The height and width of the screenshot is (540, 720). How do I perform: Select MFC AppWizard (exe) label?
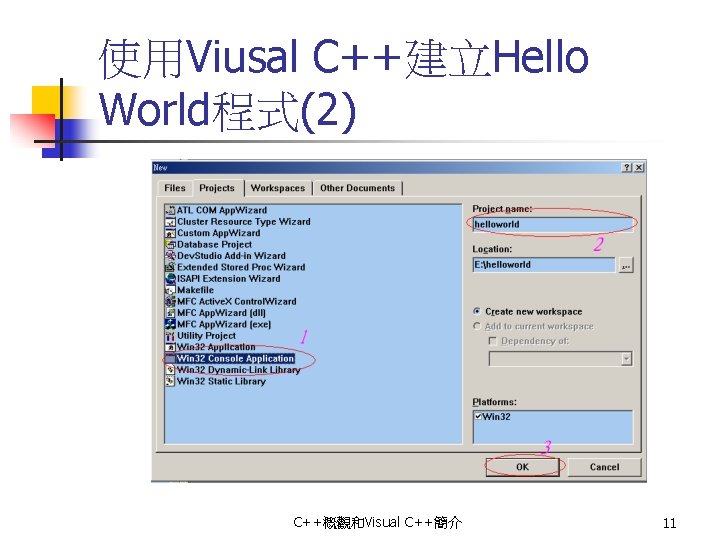[224, 324]
